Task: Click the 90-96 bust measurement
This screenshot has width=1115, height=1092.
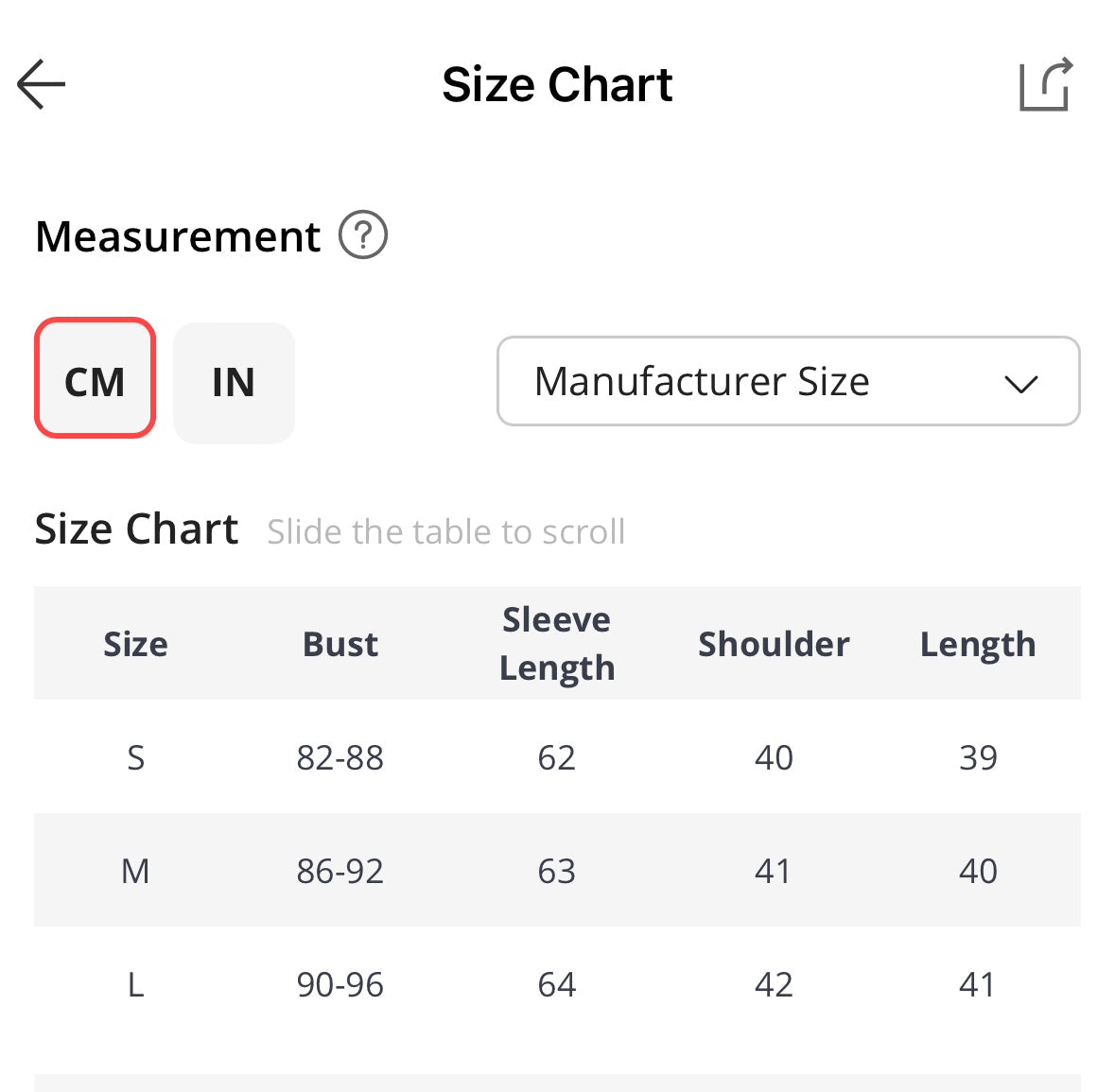Action: [x=340, y=984]
